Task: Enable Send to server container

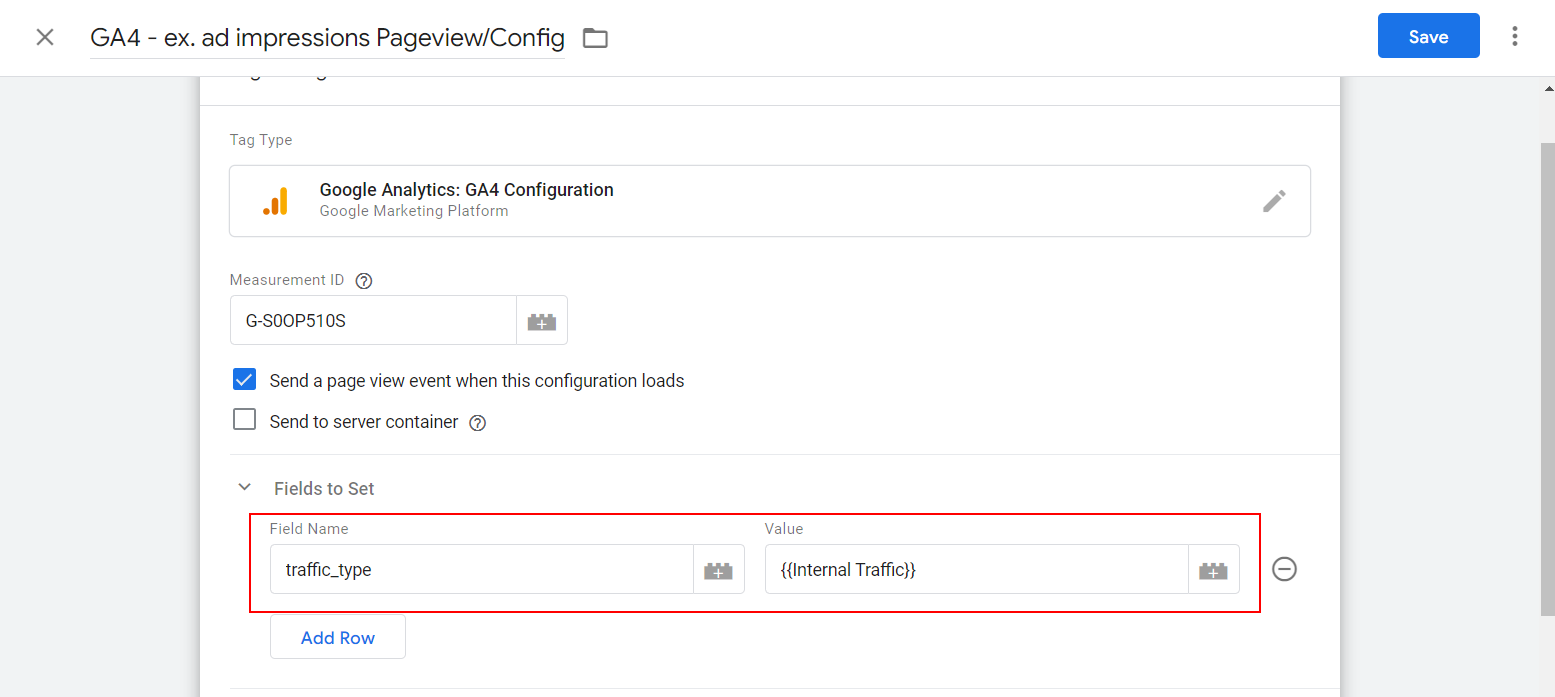Action: point(244,419)
